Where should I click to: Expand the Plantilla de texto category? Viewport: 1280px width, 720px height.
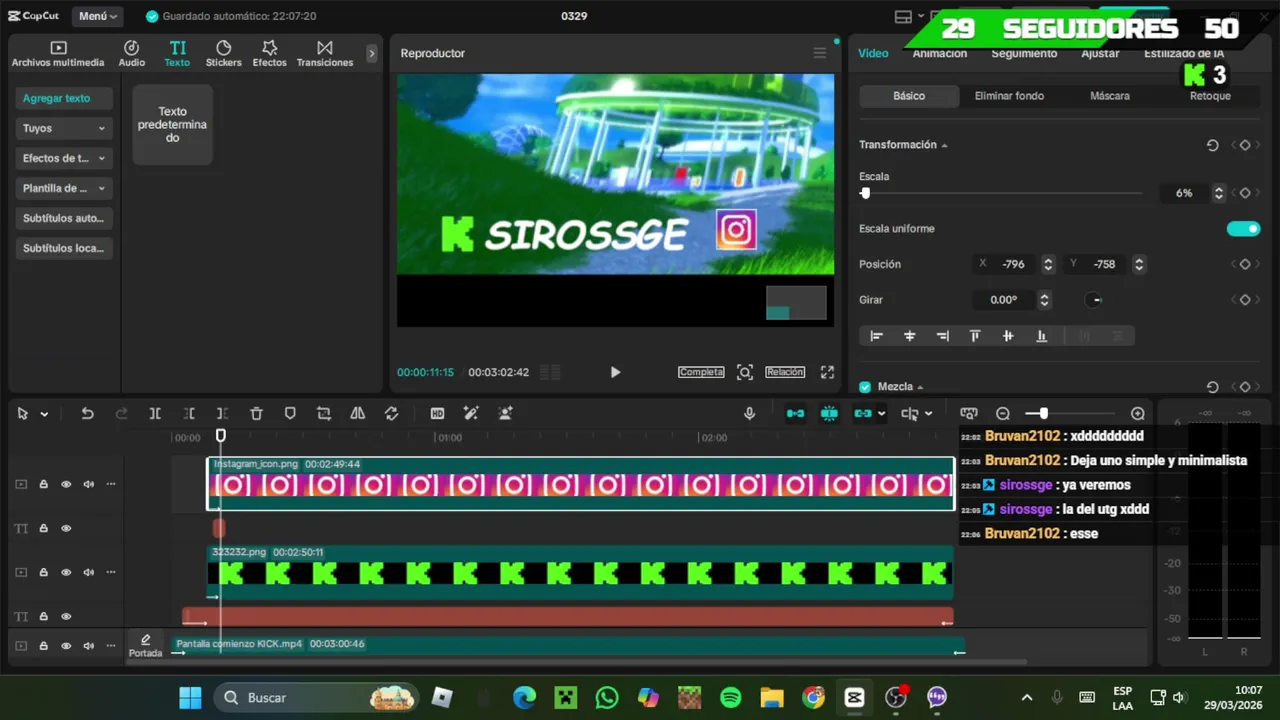click(x=64, y=188)
